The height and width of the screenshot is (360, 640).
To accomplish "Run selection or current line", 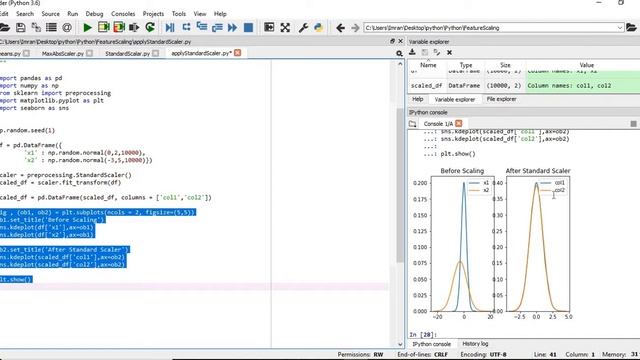I will tap(134, 28).
